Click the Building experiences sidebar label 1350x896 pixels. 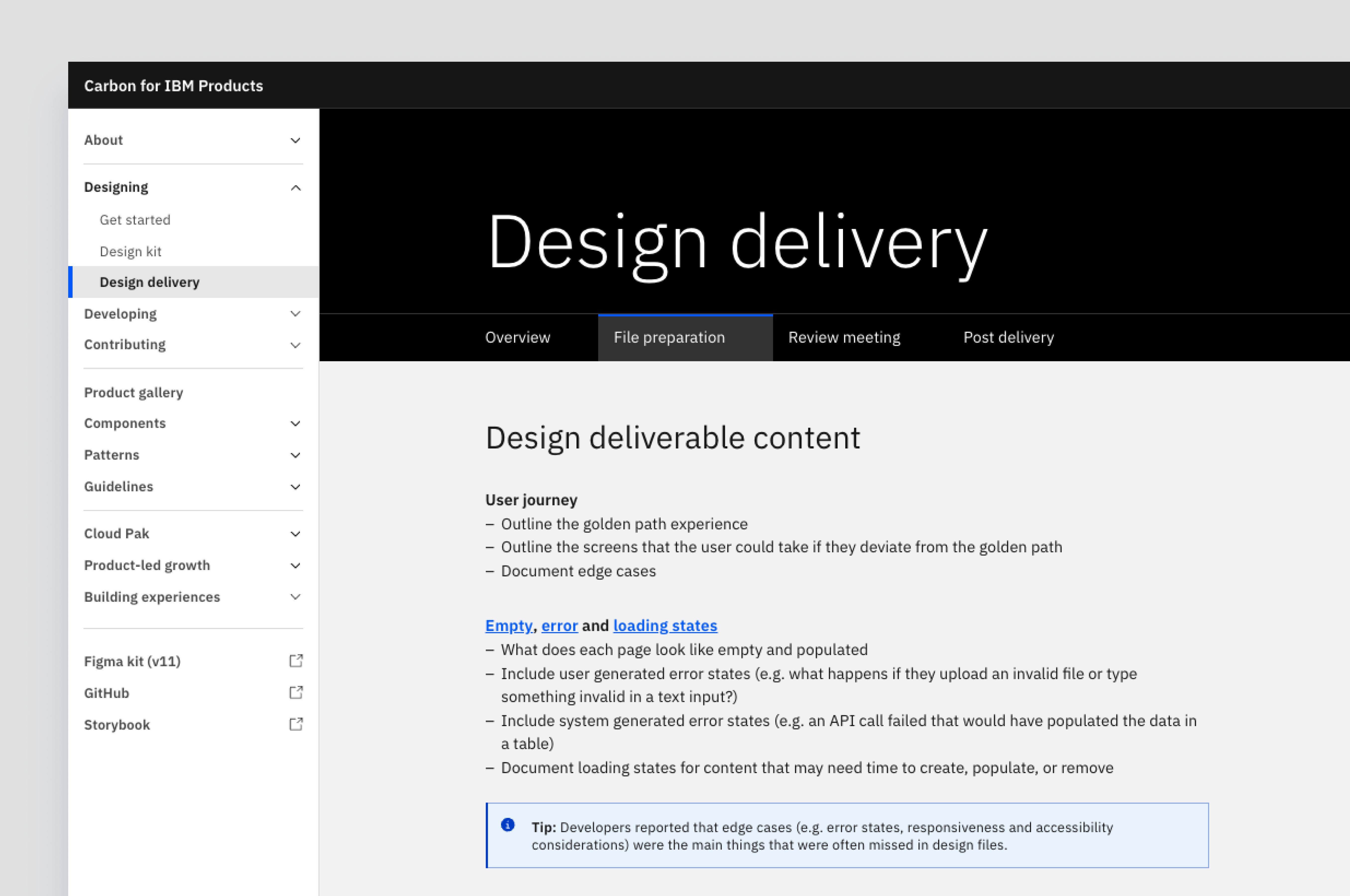(x=152, y=597)
